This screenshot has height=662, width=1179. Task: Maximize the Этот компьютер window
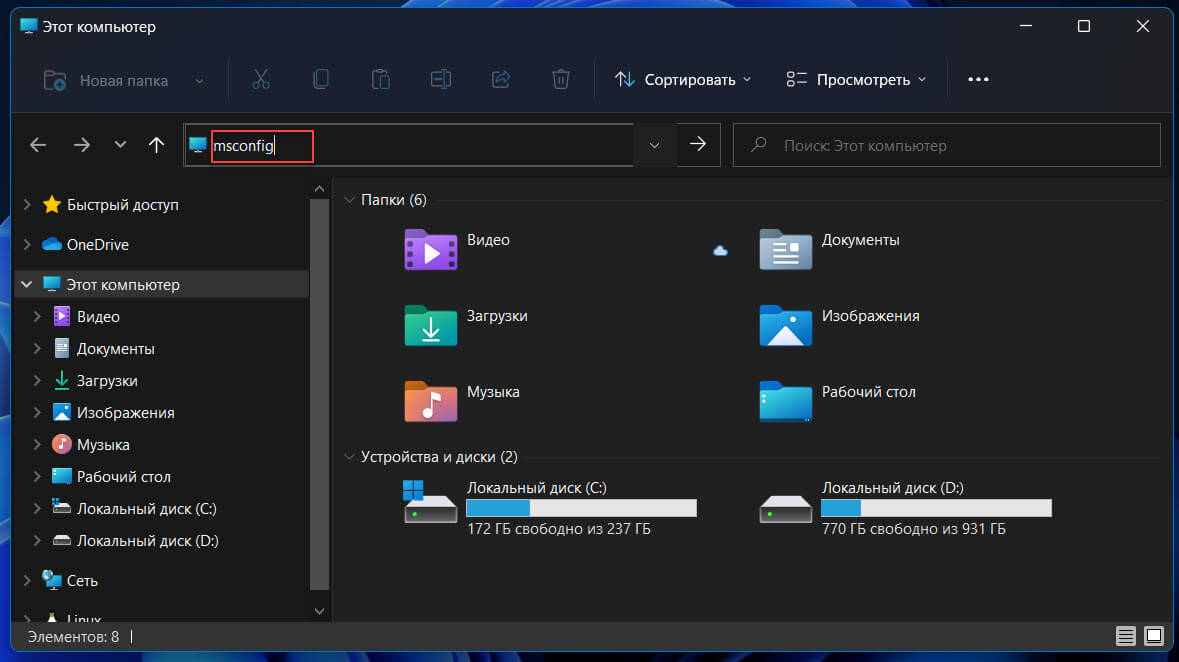(1084, 26)
